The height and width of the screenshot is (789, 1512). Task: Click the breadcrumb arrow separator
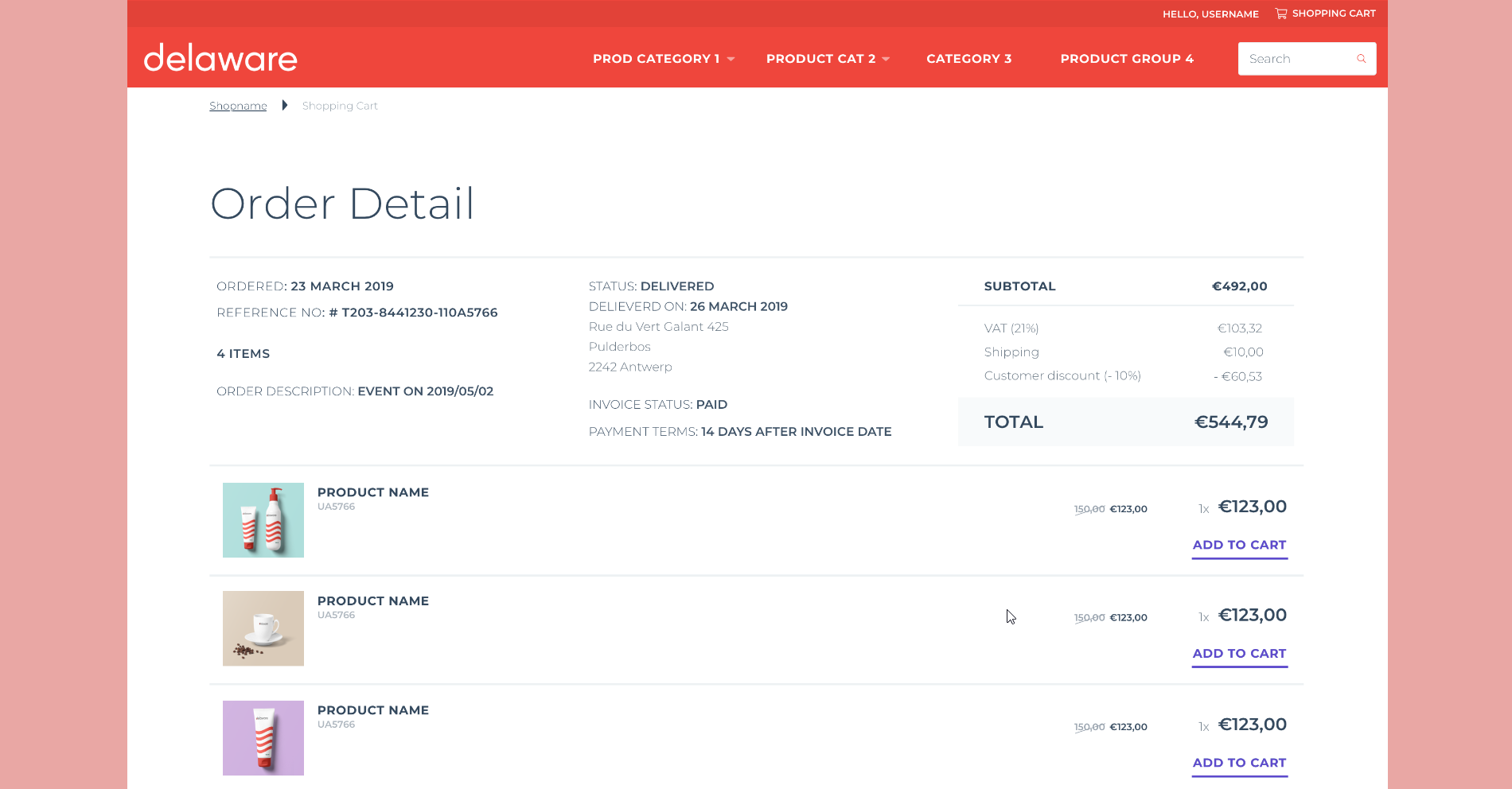[x=284, y=106]
